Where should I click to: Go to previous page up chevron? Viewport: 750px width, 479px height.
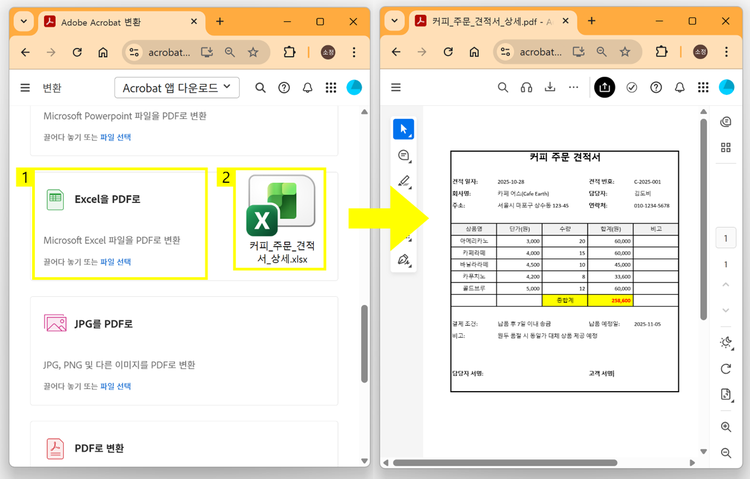pos(726,285)
